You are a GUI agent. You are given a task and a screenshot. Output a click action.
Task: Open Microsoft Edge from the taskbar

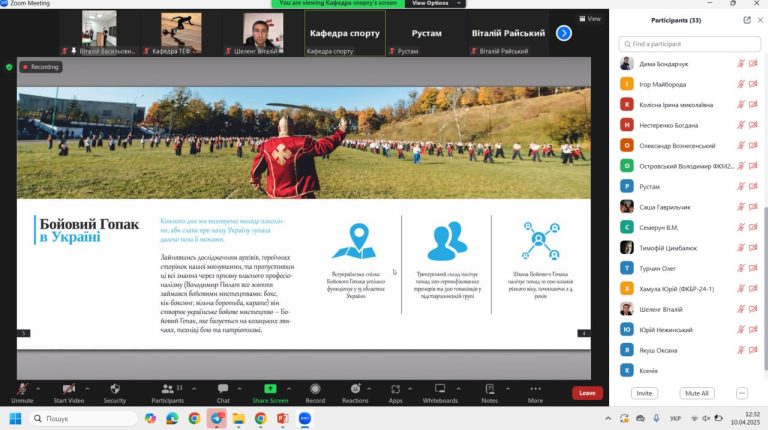click(172, 418)
